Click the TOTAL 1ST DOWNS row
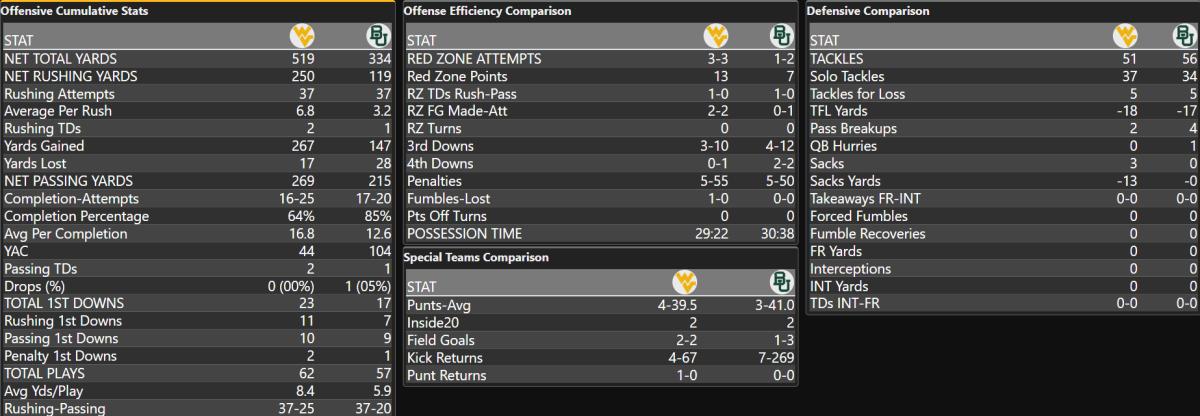This screenshot has width=1200, height=416. pyautogui.click(x=199, y=303)
